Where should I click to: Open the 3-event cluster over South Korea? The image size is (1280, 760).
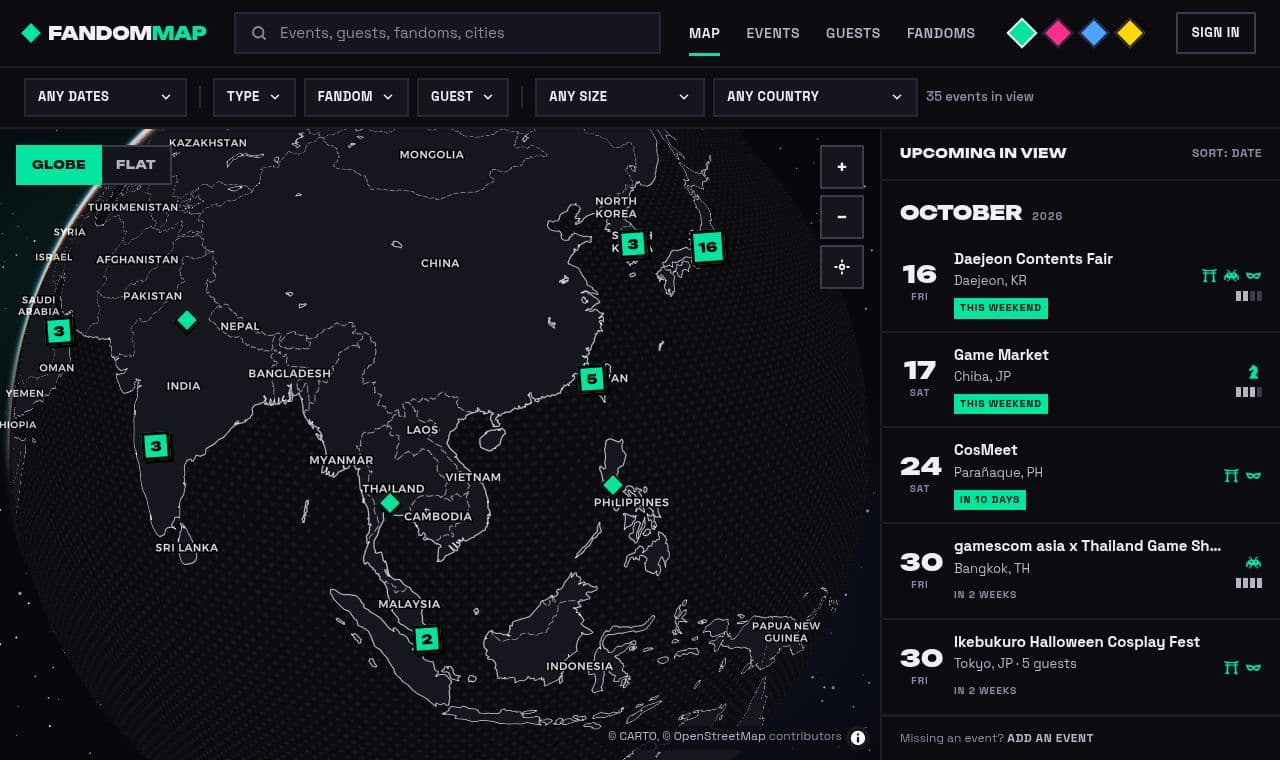click(x=632, y=244)
